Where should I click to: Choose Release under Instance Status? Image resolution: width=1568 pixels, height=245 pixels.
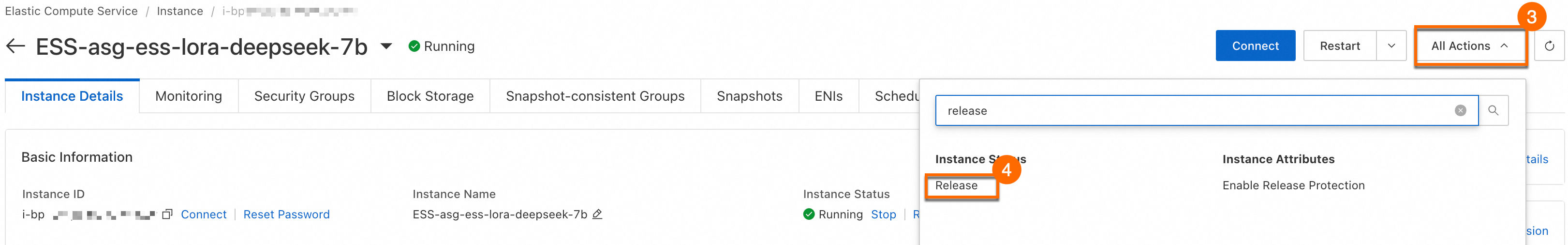tap(956, 185)
